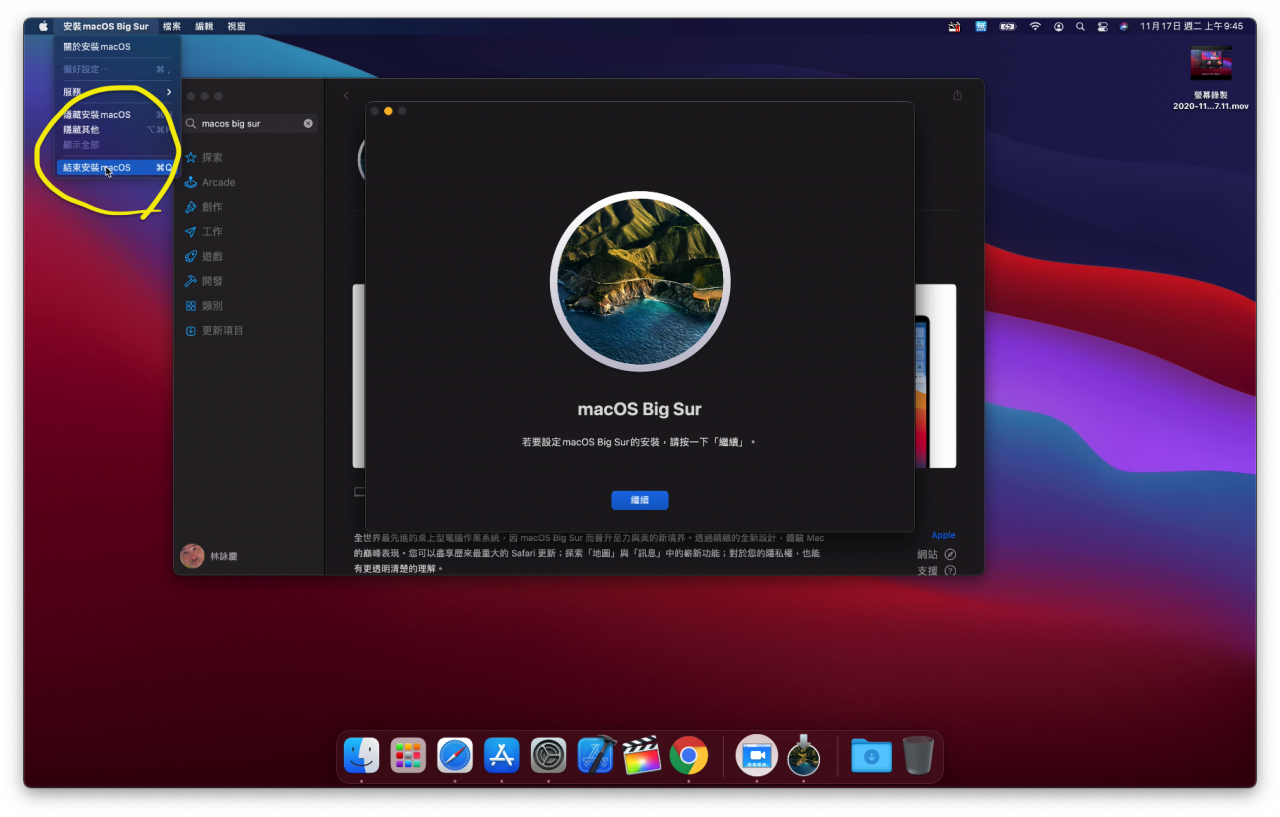Expand the 服務 submenu
1280x817 pixels.
point(117,92)
